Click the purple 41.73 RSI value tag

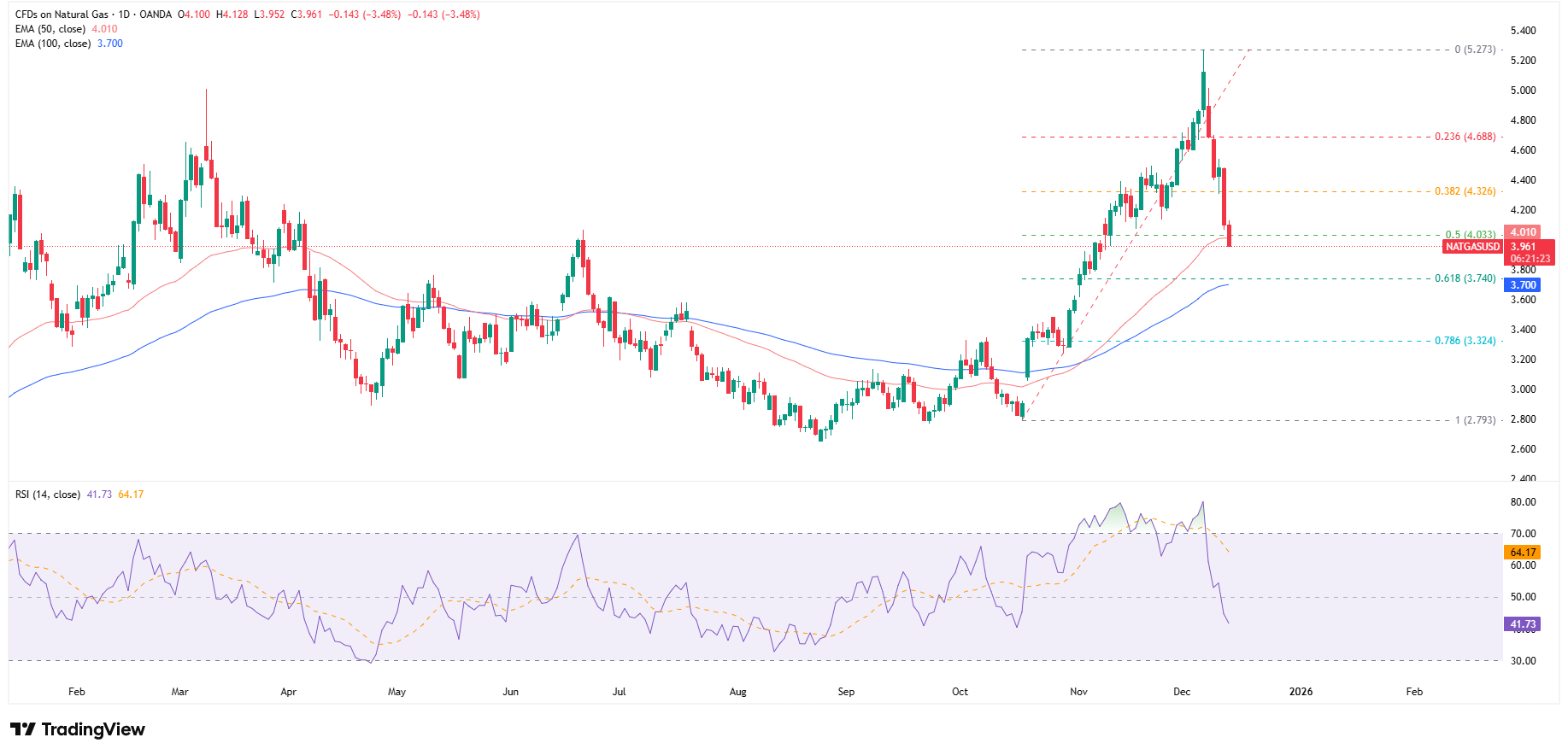1523,624
